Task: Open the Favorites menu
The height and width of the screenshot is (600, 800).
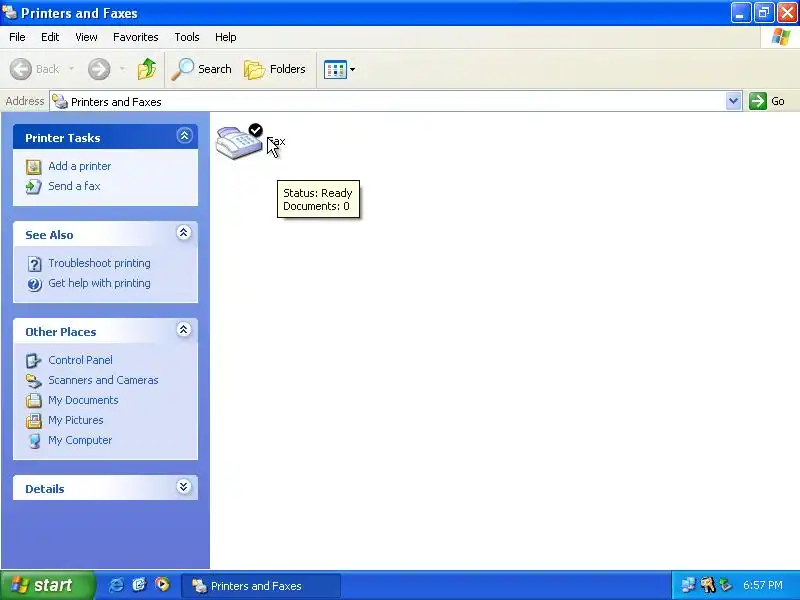Action: [x=136, y=37]
